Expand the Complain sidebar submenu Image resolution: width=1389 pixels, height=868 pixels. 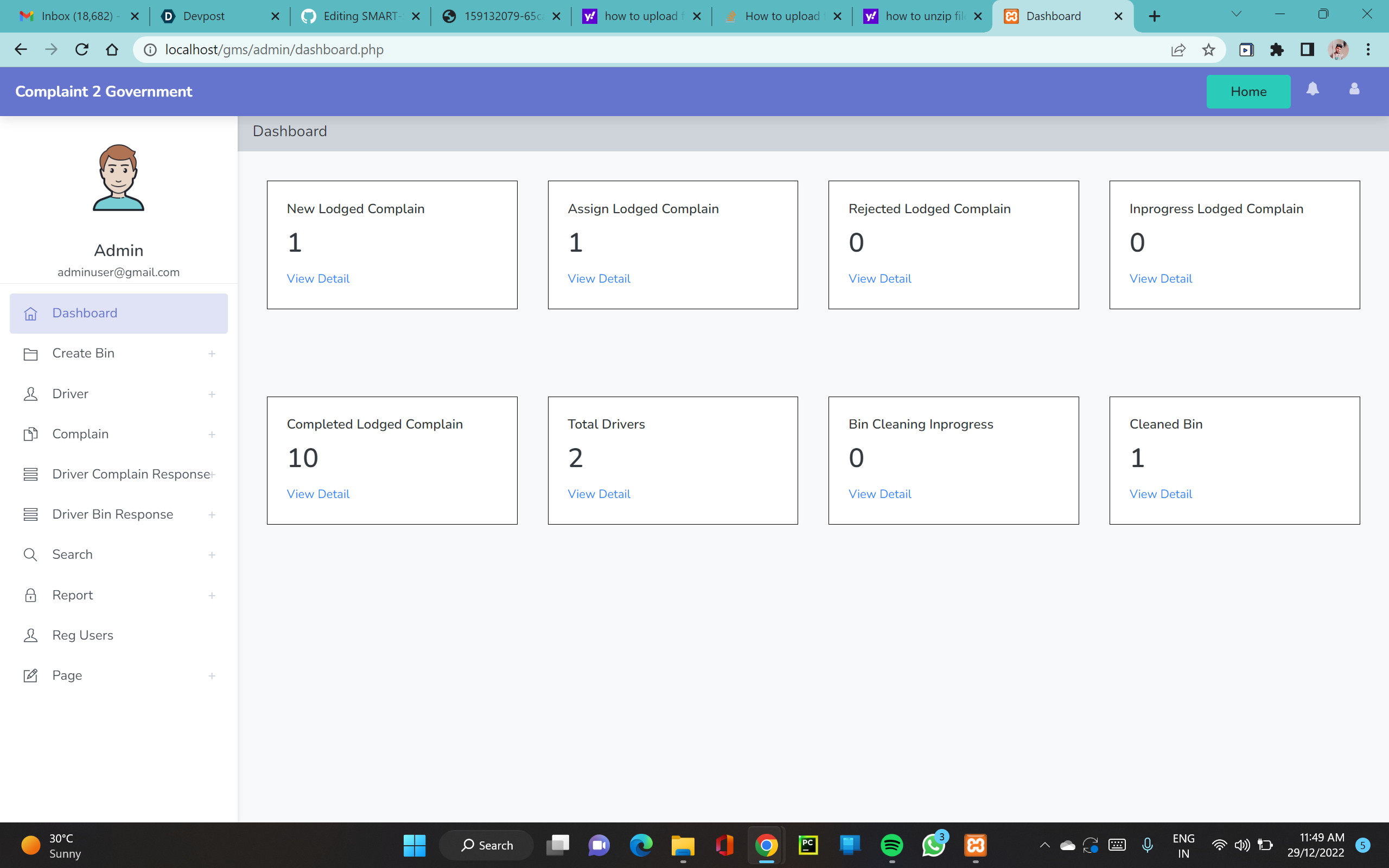(212, 435)
